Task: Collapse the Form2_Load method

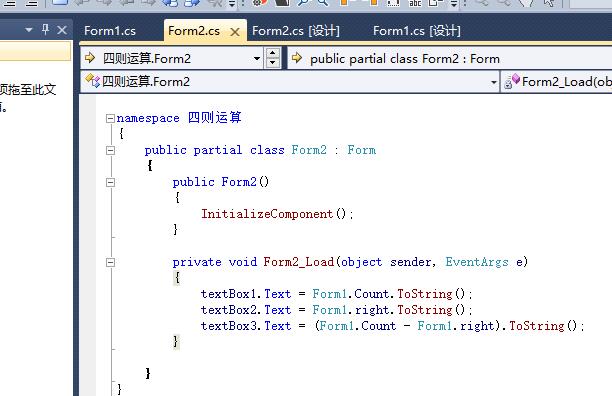Action: point(110,262)
